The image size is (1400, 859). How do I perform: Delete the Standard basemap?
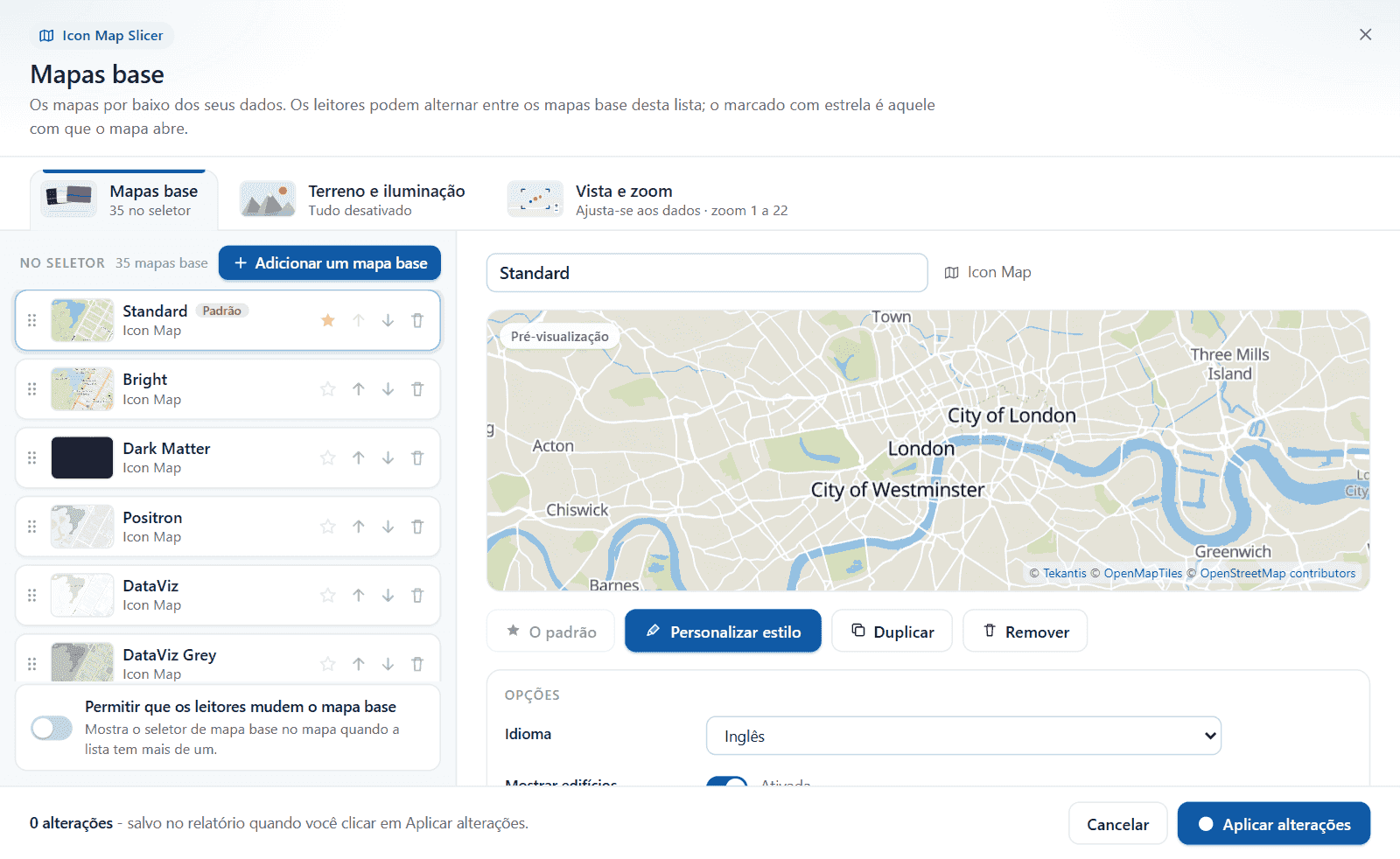tap(417, 320)
